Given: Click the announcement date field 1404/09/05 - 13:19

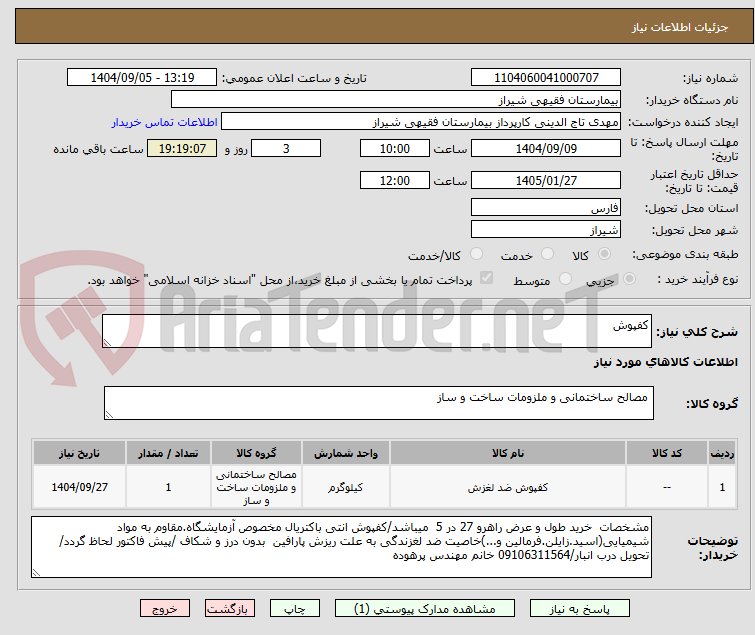Looking at the screenshot, I should (x=142, y=77).
